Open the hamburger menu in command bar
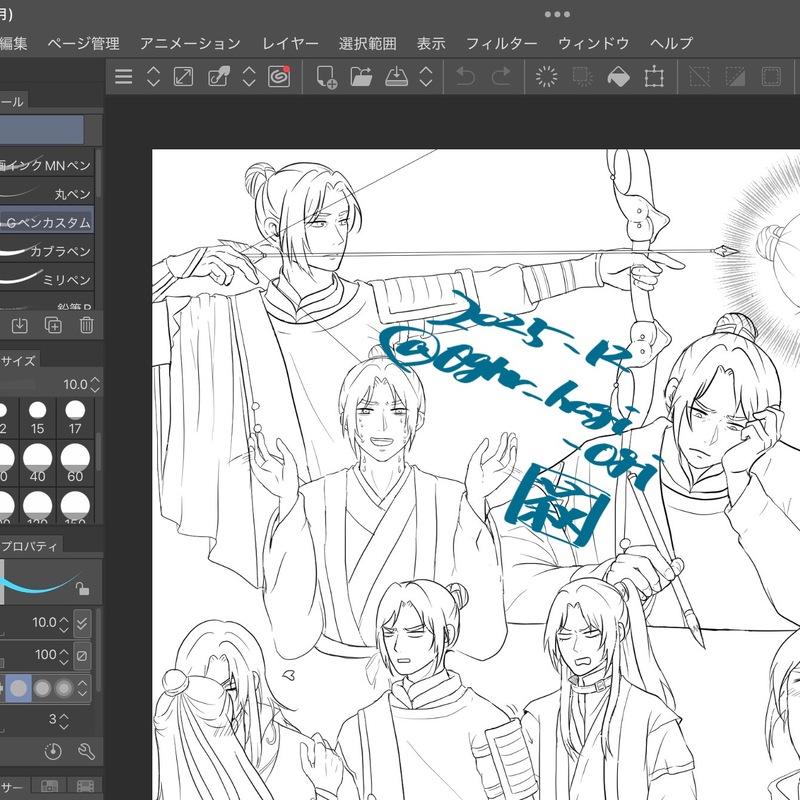Viewport: 800px width, 800px height. pos(124,76)
